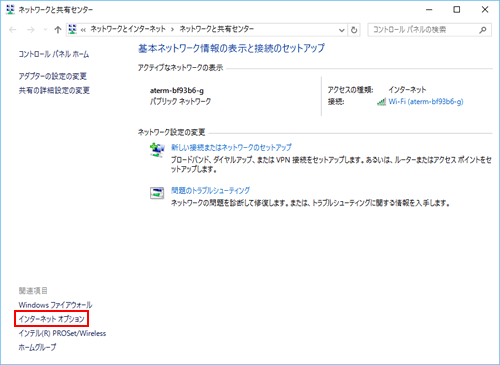
Task: Go back with the back arrow
Action: [x=13, y=30]
